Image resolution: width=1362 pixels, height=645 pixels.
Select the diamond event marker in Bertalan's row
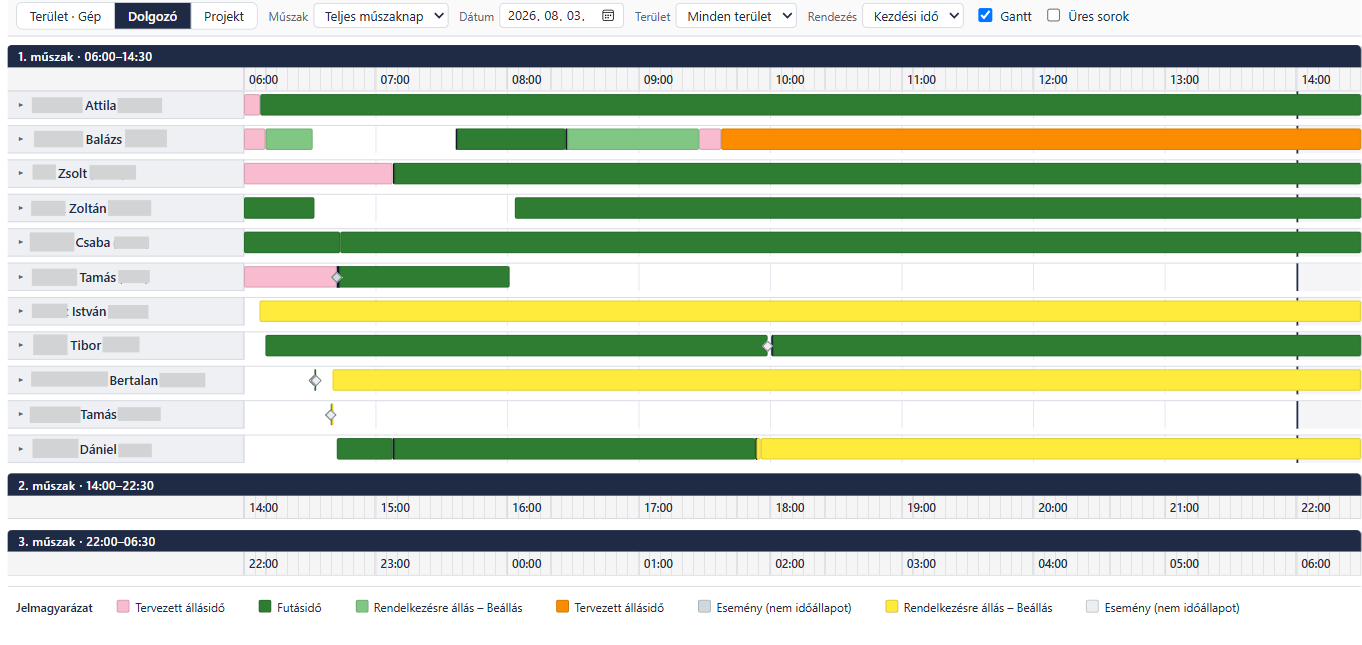315,380
